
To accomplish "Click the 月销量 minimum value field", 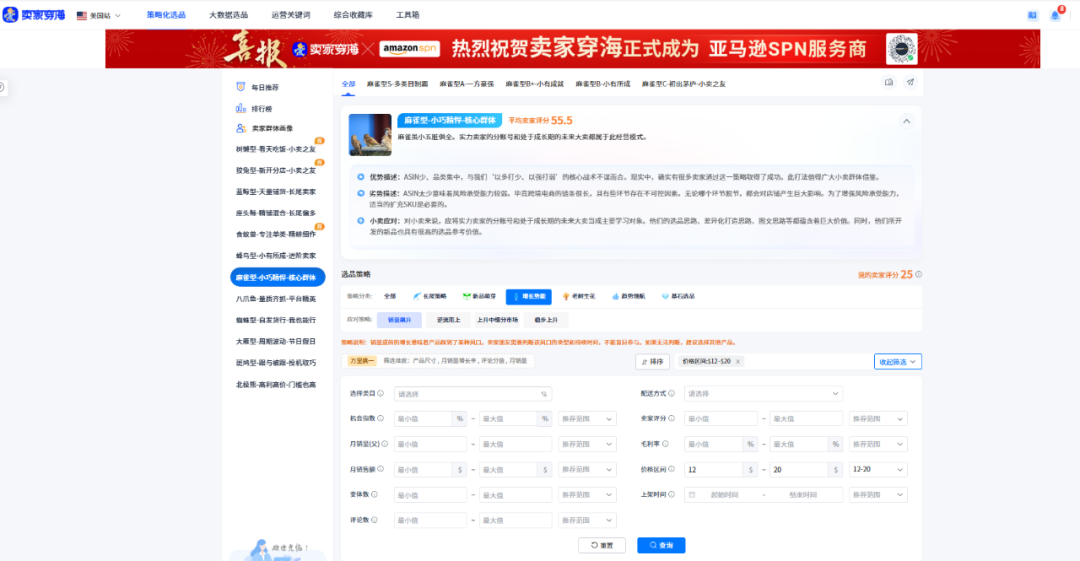I will tap(430, 445).
